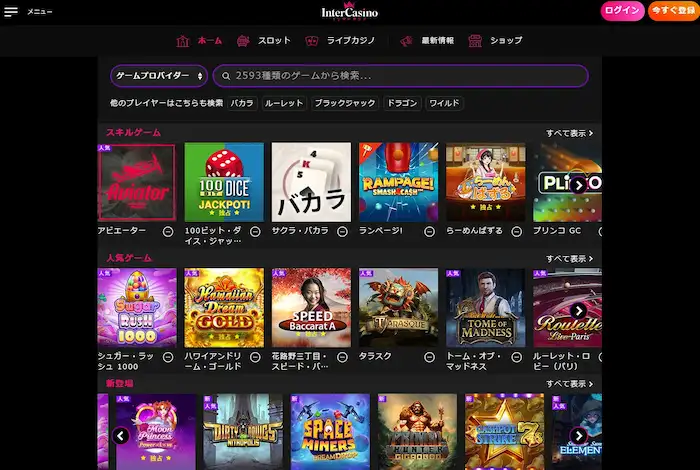
Task: Open the らーめんぱずる info circle icon
Action: pos(517,231)
